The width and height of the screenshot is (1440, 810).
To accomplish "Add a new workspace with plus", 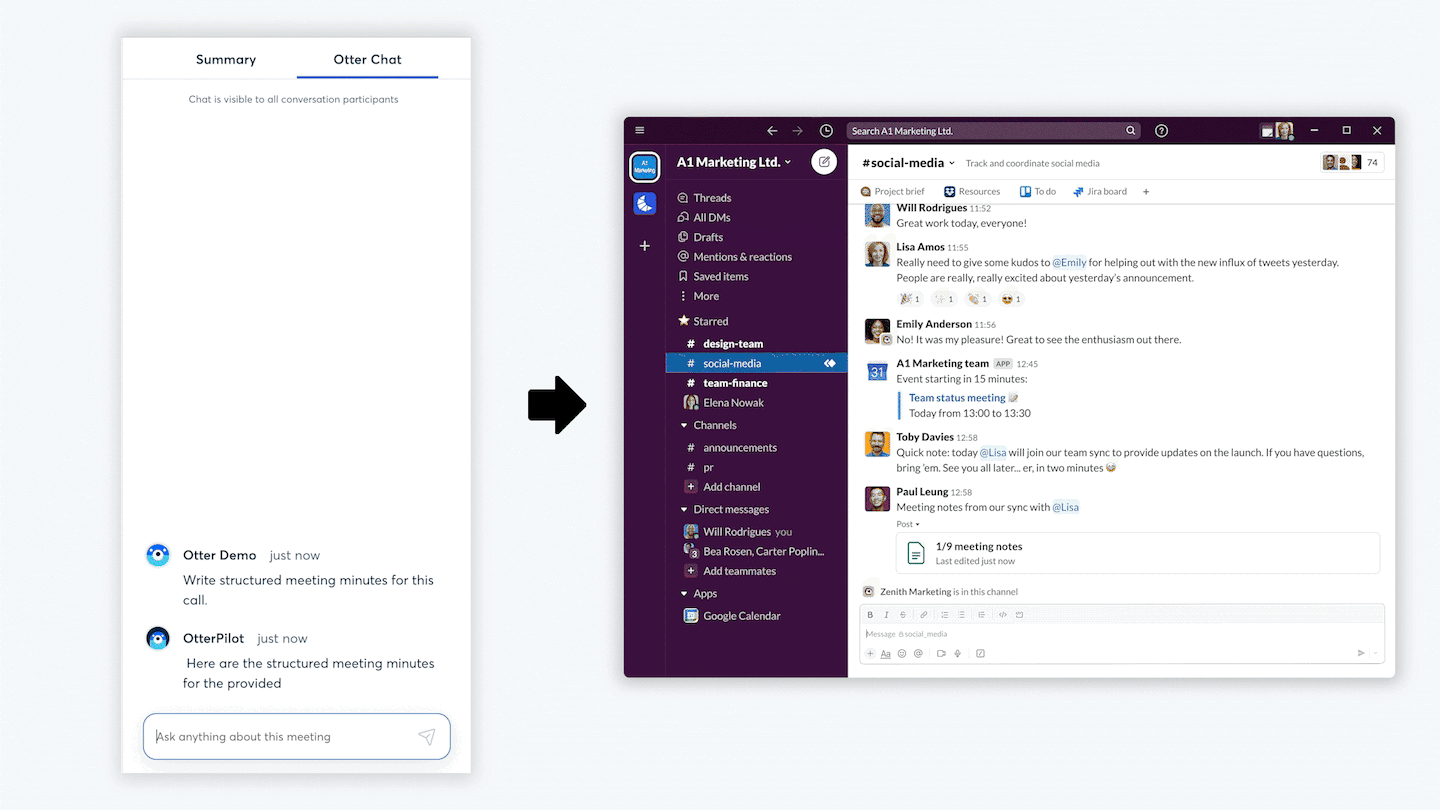I will click(645, 245).
